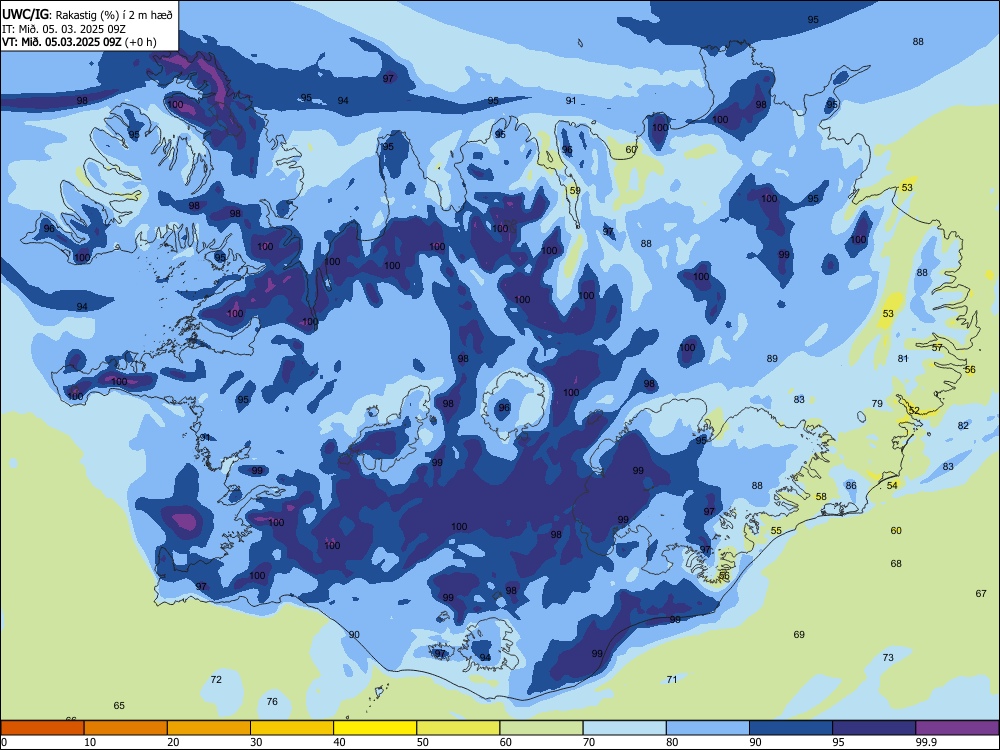Screen dimensions: 1000x750
Task: Click the title text 'Rakastig (%) í 2 m hæð'
Action: (x=114, y=15)
